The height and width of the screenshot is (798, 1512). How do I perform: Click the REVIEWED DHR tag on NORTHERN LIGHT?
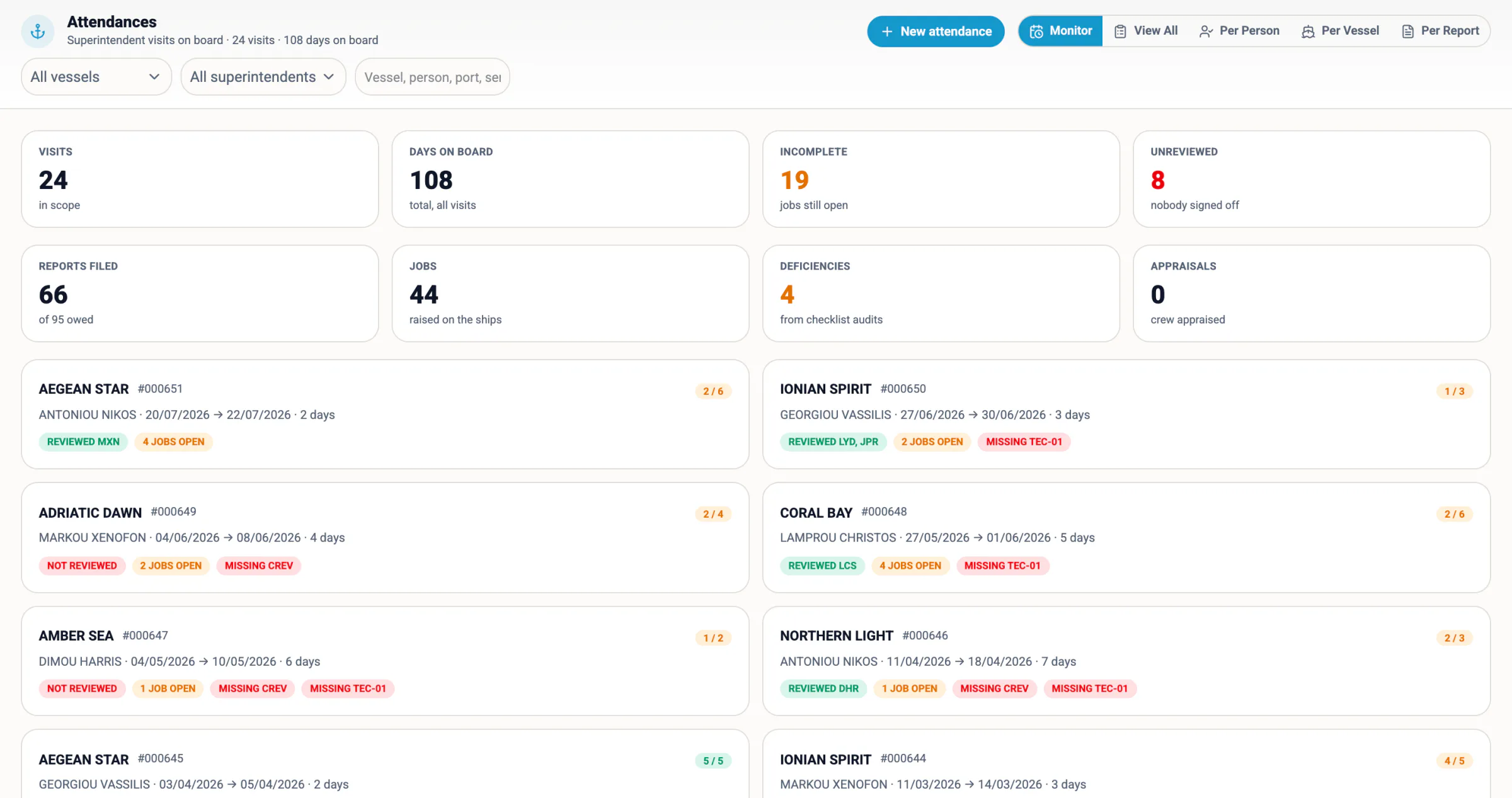(823, 689)
